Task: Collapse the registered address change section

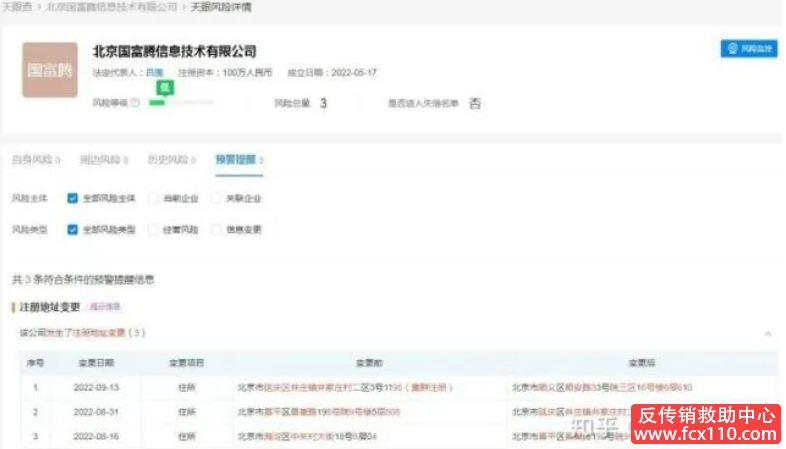Action: click(x=767, y=333)
